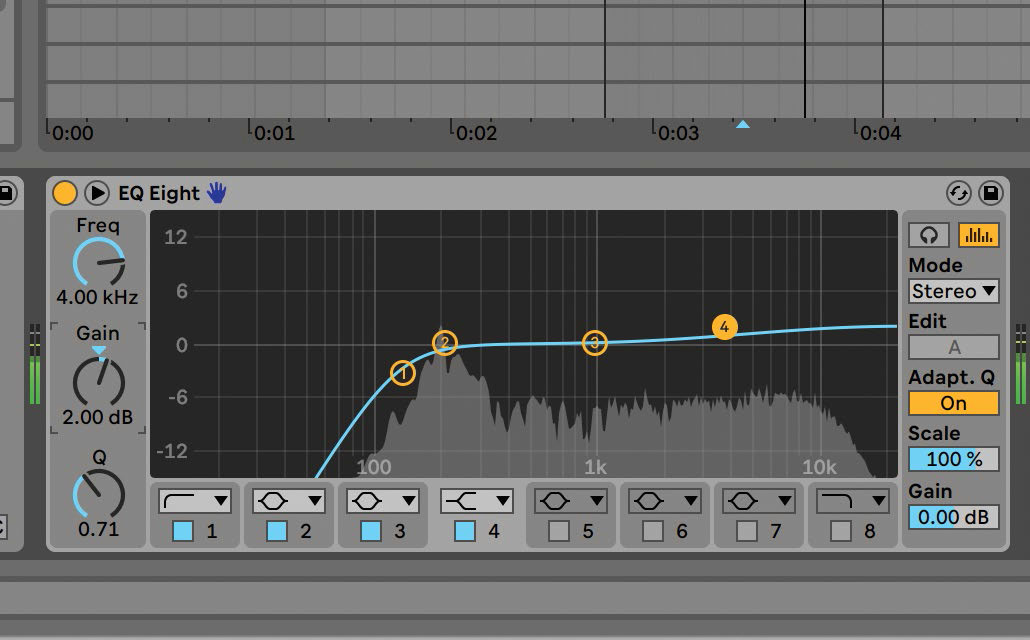
Task: Click the 2.00 dB gain value
Action: pos(97,417)
